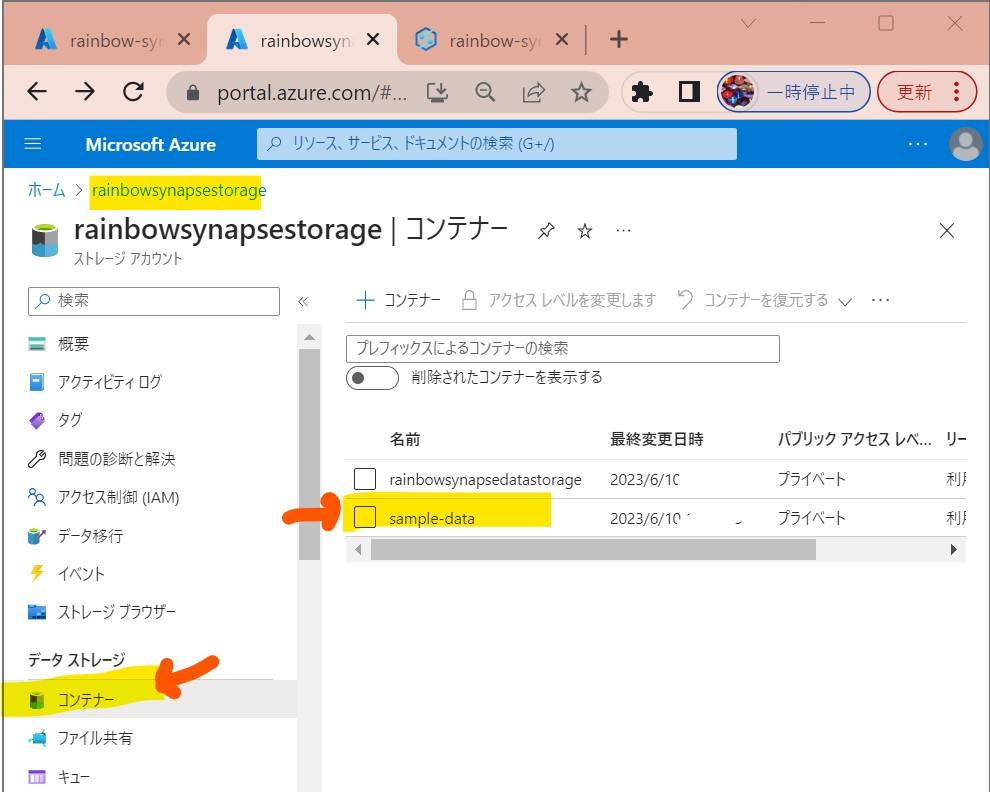Select コンテナー under データ ストレージ
The height and width of the screenshot is (792, 990).
[x=149, y=699]
